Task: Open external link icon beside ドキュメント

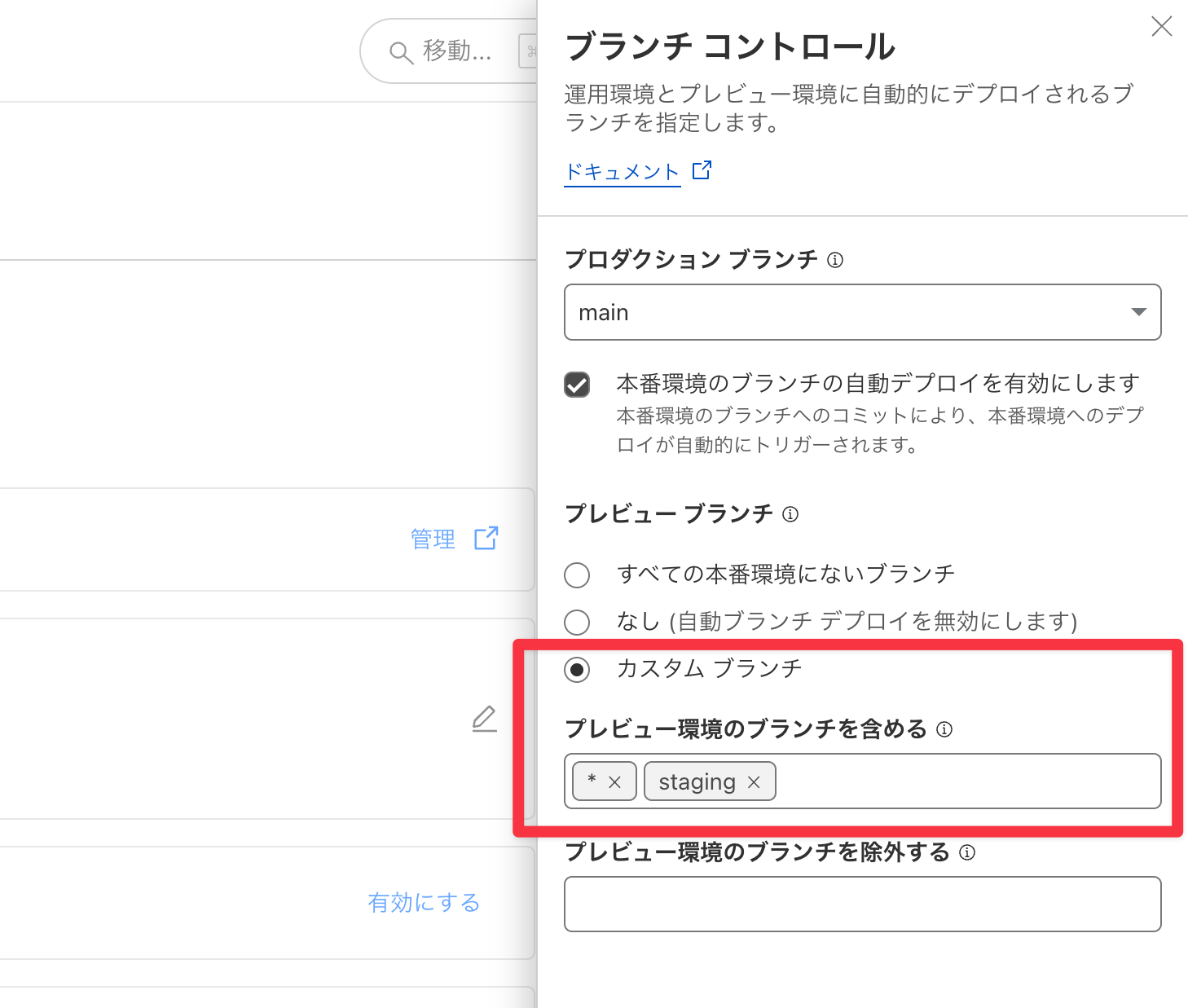Action: click(x=702, y=170)
